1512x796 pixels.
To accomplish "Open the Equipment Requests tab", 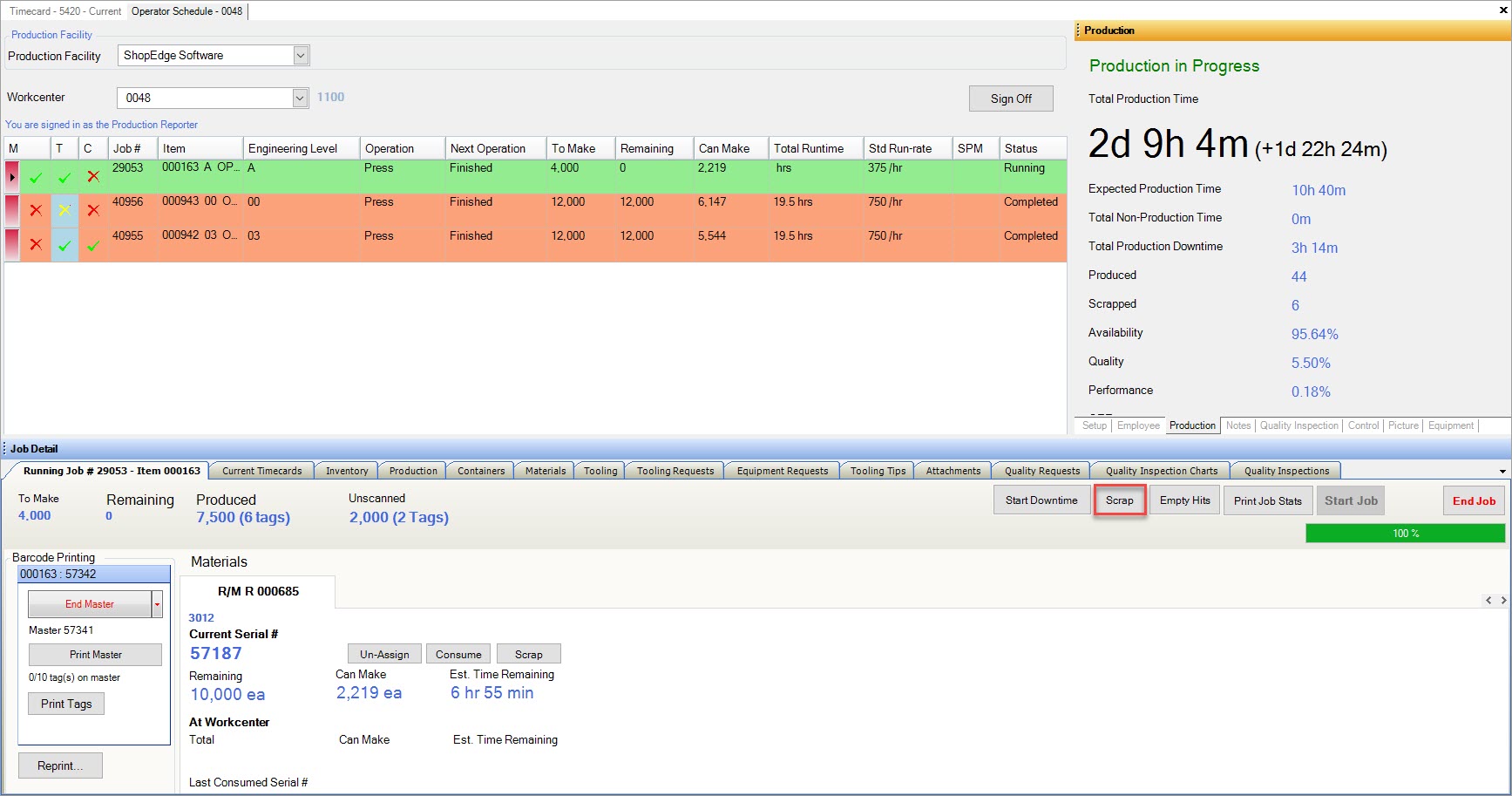I will pyautogui.click(x=783, y=471).
